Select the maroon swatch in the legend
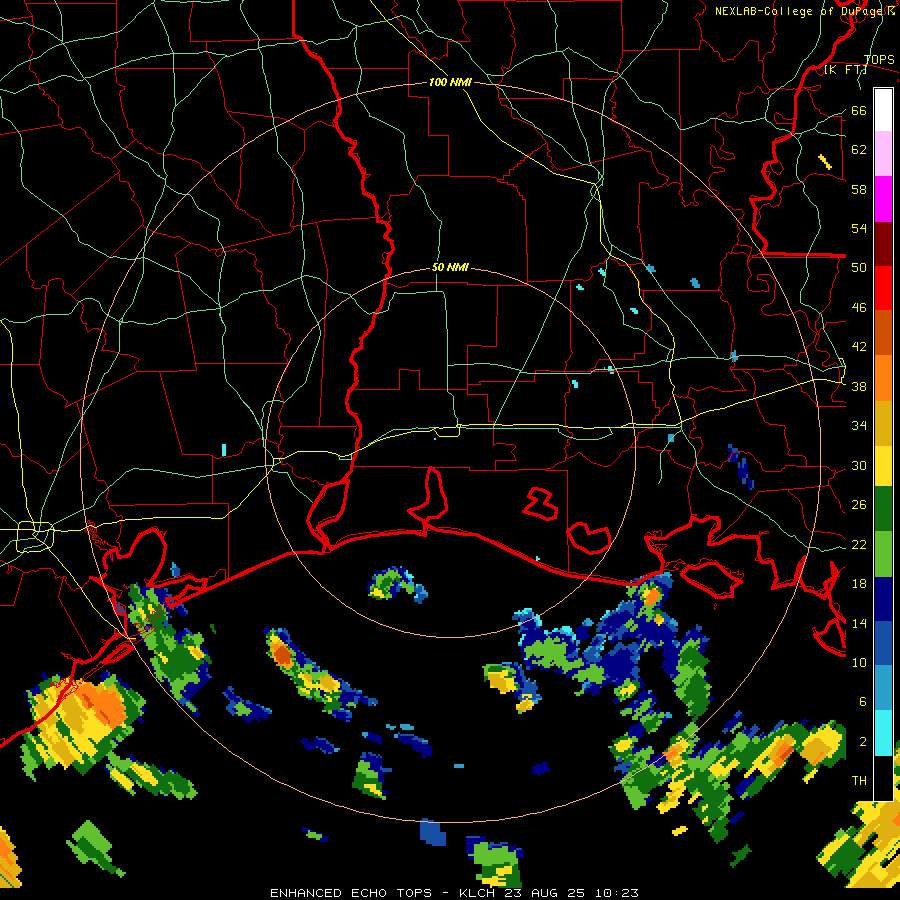Screen dimensions: 900x900 click(x=883, y=244)
